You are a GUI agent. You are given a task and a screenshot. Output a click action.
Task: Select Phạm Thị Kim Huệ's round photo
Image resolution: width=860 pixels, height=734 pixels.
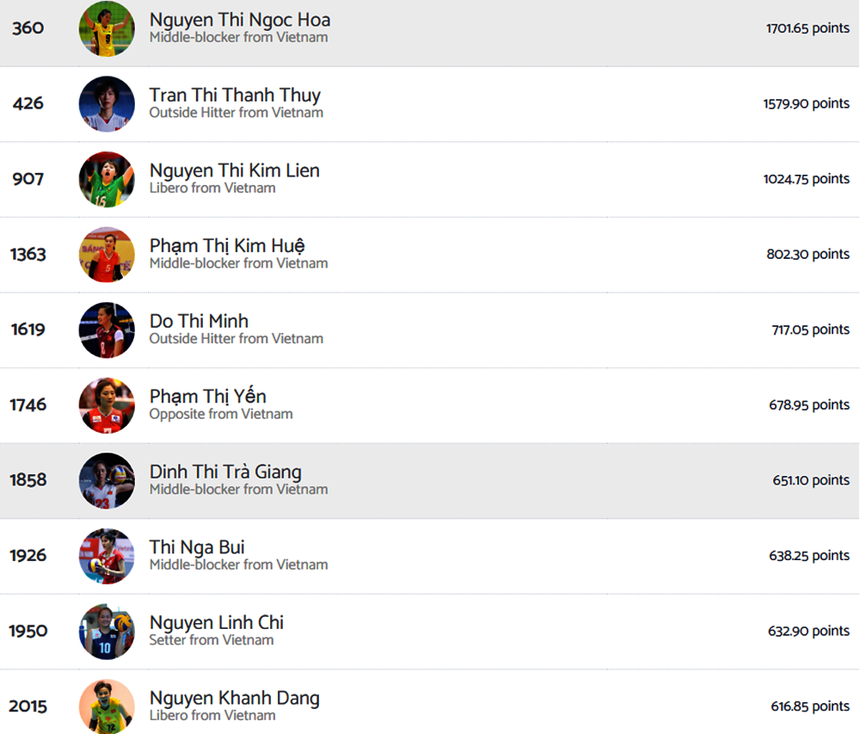pyautogui.click(x=106, y=254)
